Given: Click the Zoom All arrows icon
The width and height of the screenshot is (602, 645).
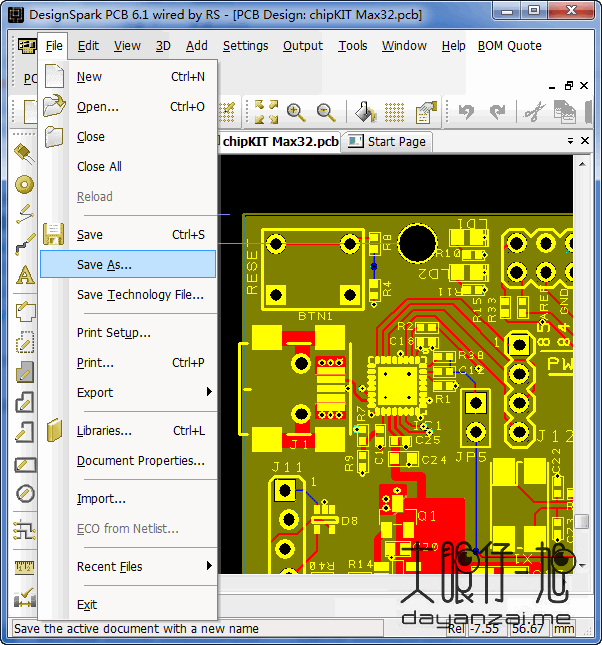Looking at the screenshot, I should [x=266, y=112].
